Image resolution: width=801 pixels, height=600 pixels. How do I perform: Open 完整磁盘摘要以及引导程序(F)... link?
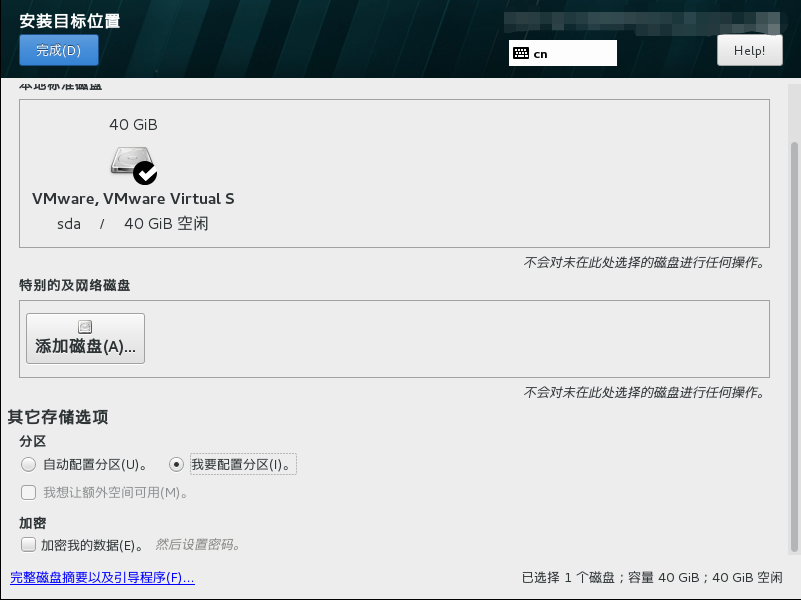[x=102, y=578]
